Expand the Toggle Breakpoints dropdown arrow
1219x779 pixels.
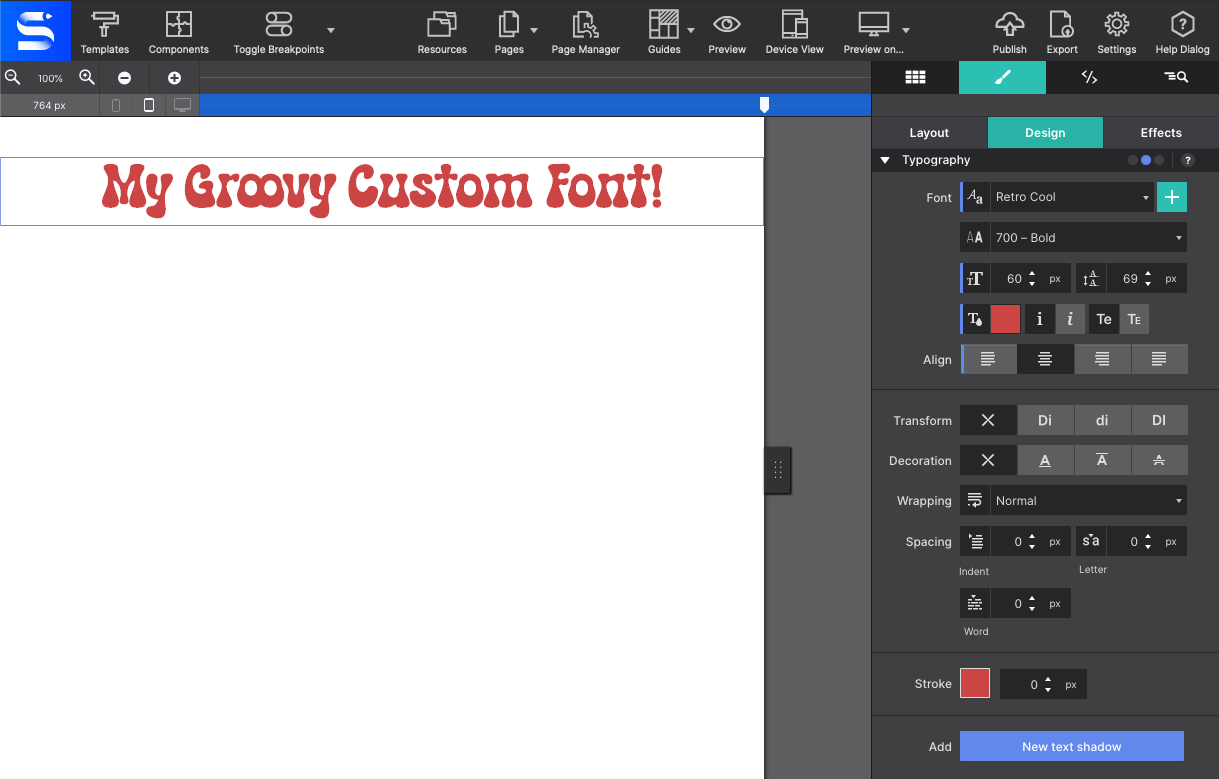[x=331, y=31]
